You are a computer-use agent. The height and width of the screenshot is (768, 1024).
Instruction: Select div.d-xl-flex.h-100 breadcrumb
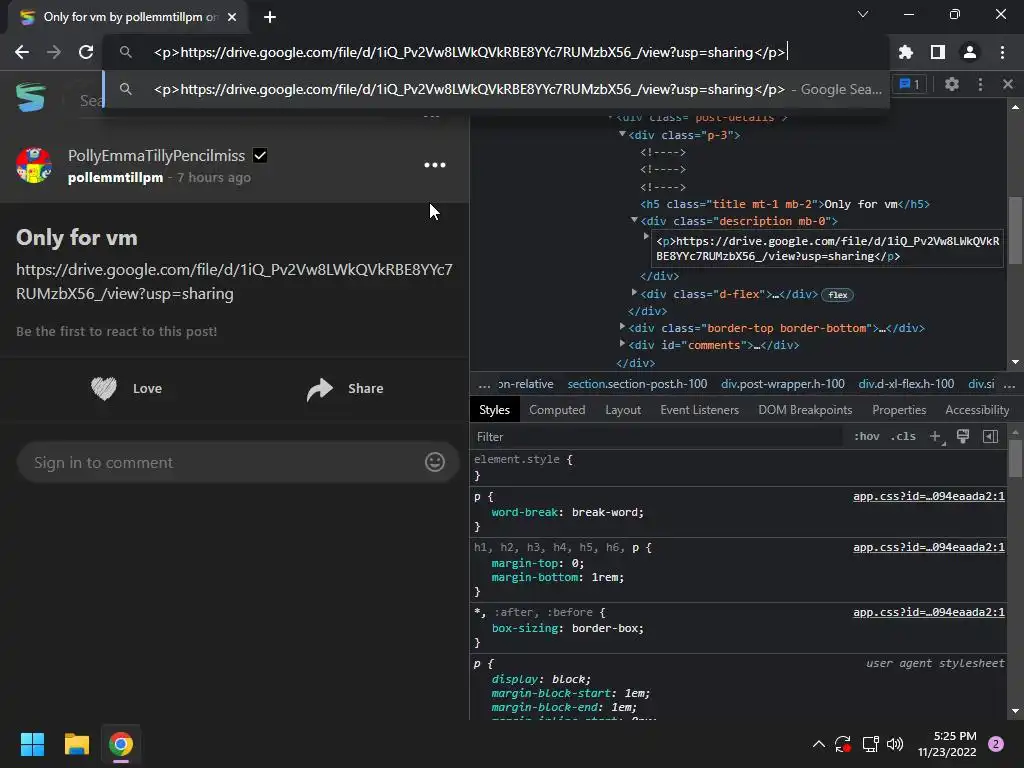(906, 384)
